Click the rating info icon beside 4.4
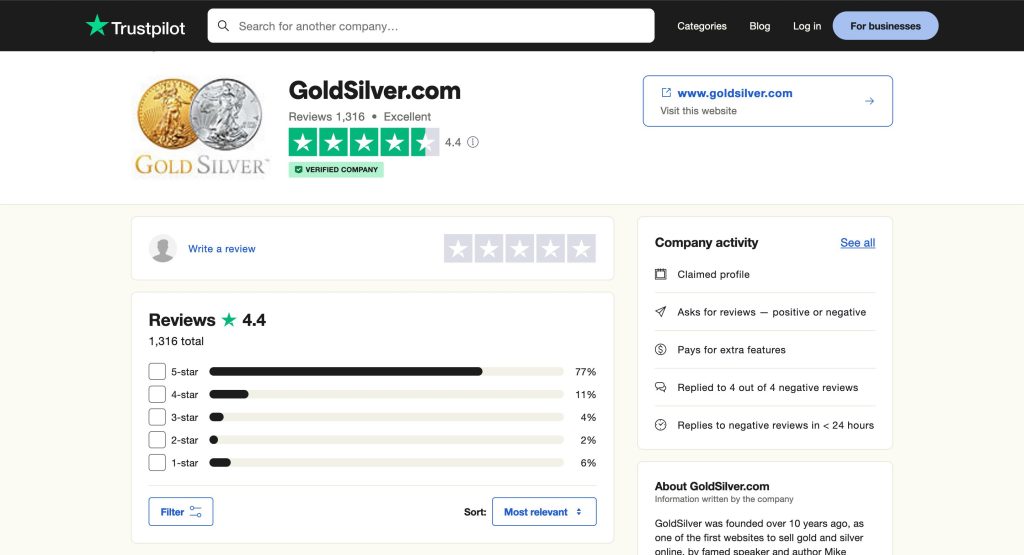Viewport: 1024px width, 555px height. click(x=473, y=142)
